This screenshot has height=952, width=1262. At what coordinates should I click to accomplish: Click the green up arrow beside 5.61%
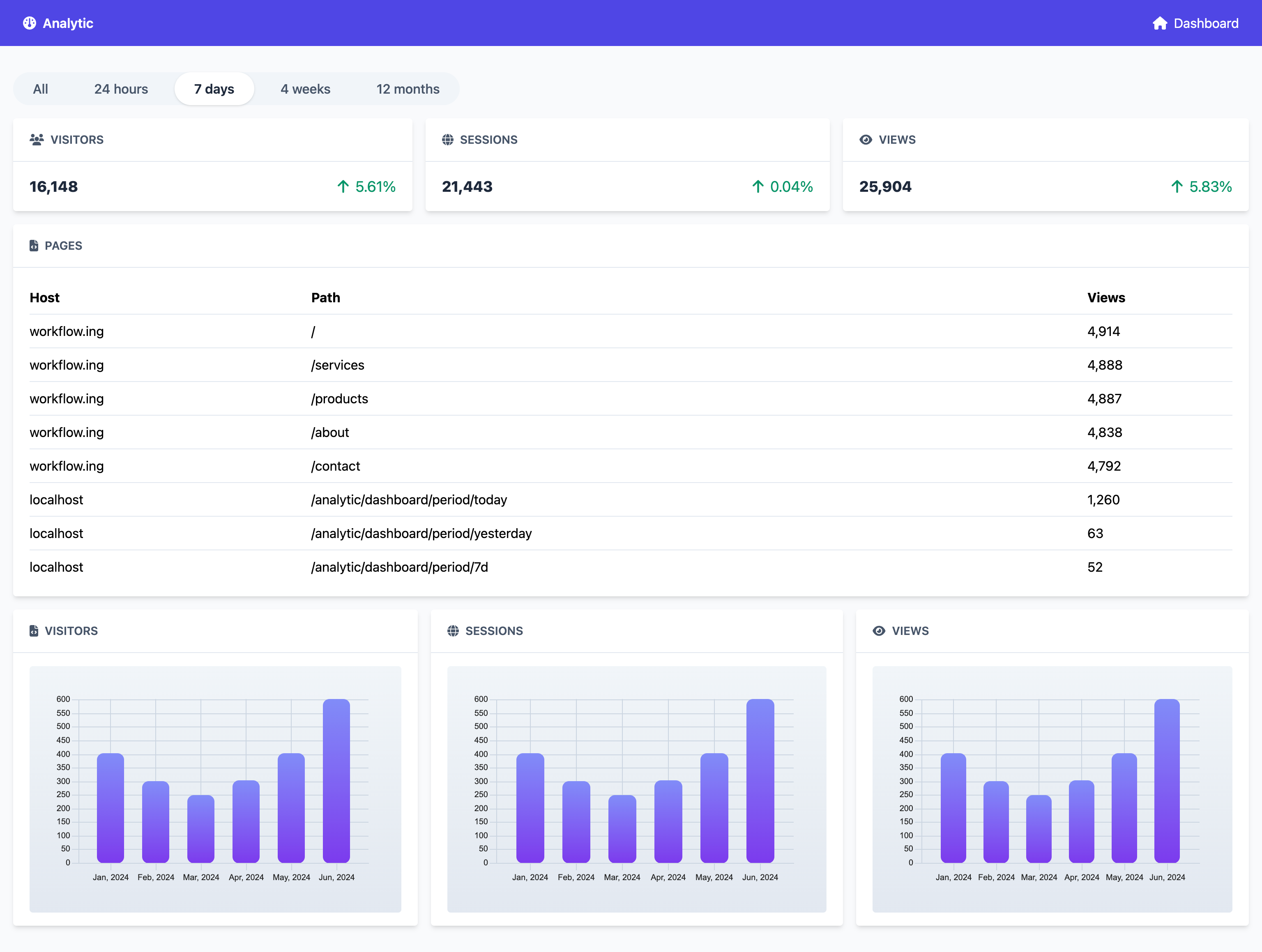pyautogui.click(x=343, y=186)
